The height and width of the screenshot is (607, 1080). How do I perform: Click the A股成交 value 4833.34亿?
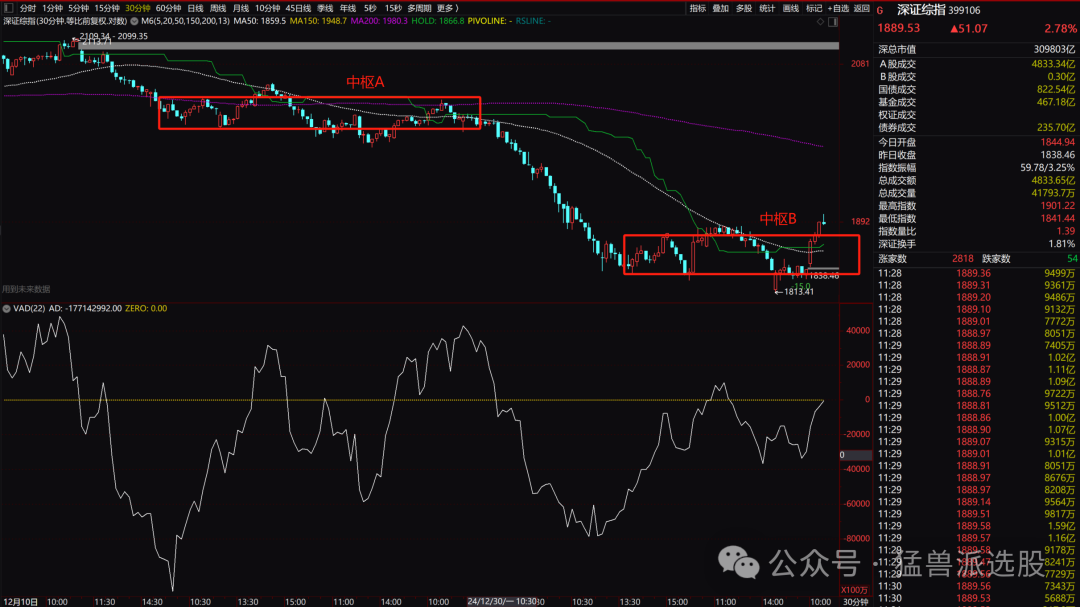tap(1053, 63)
